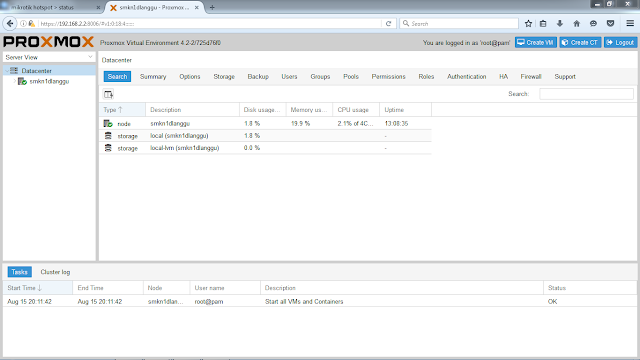Image resolution: width=640 pixels, height=360 pixels.
Task: Close the mikrotik hotspot tab
Action: [98, 7]
